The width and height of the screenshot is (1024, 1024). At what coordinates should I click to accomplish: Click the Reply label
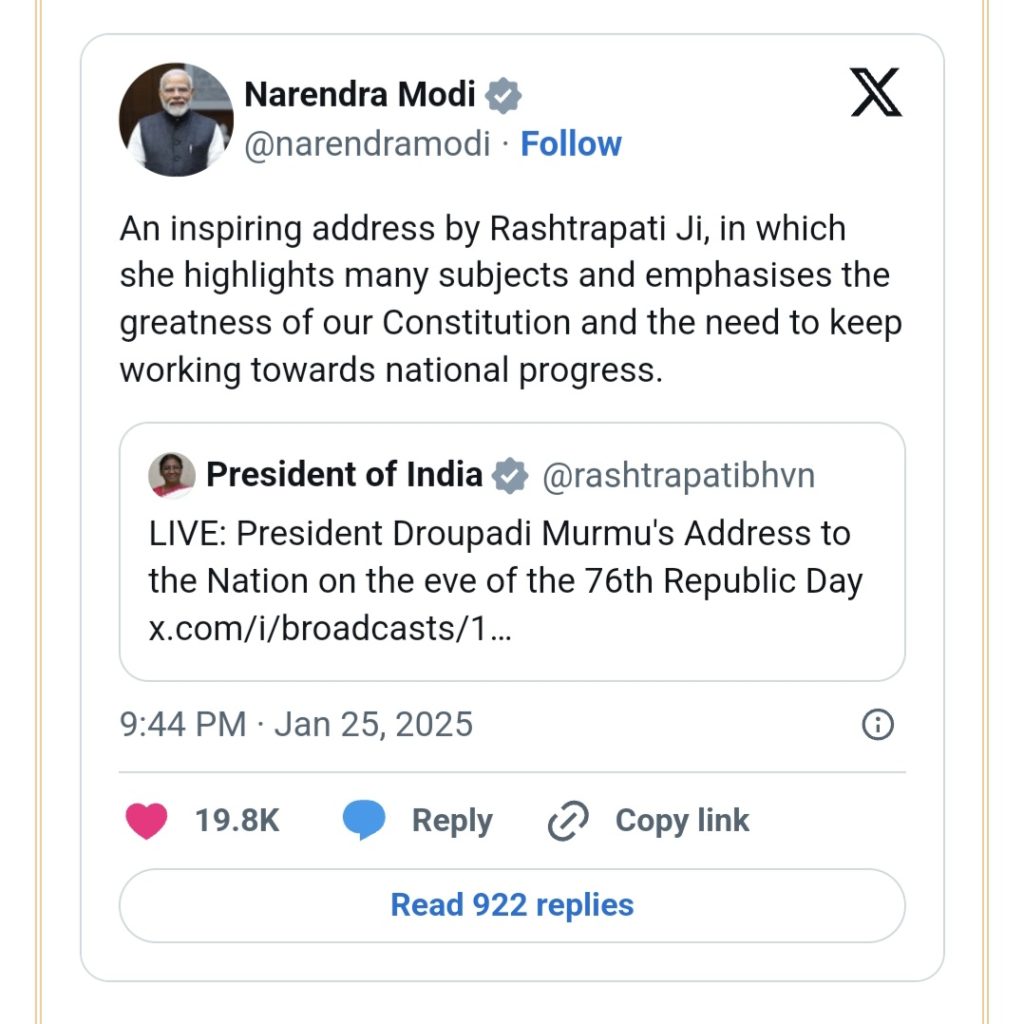pos(452,821)
